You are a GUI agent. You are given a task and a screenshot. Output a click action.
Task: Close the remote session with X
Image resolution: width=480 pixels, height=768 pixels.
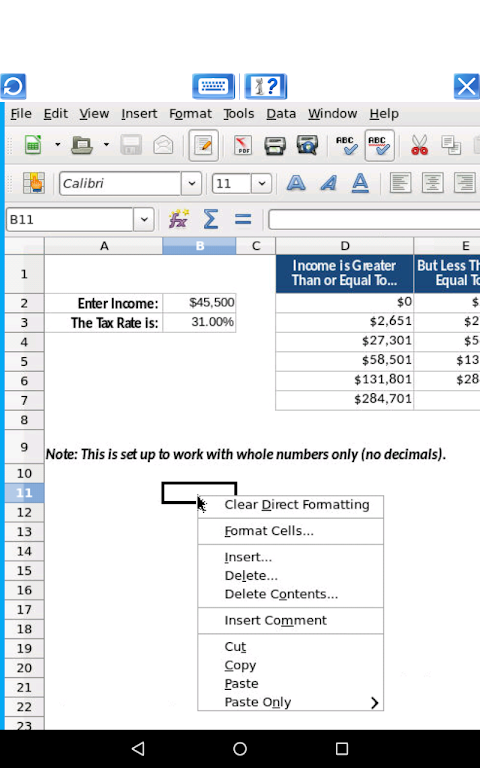click(x=466, y=86)
